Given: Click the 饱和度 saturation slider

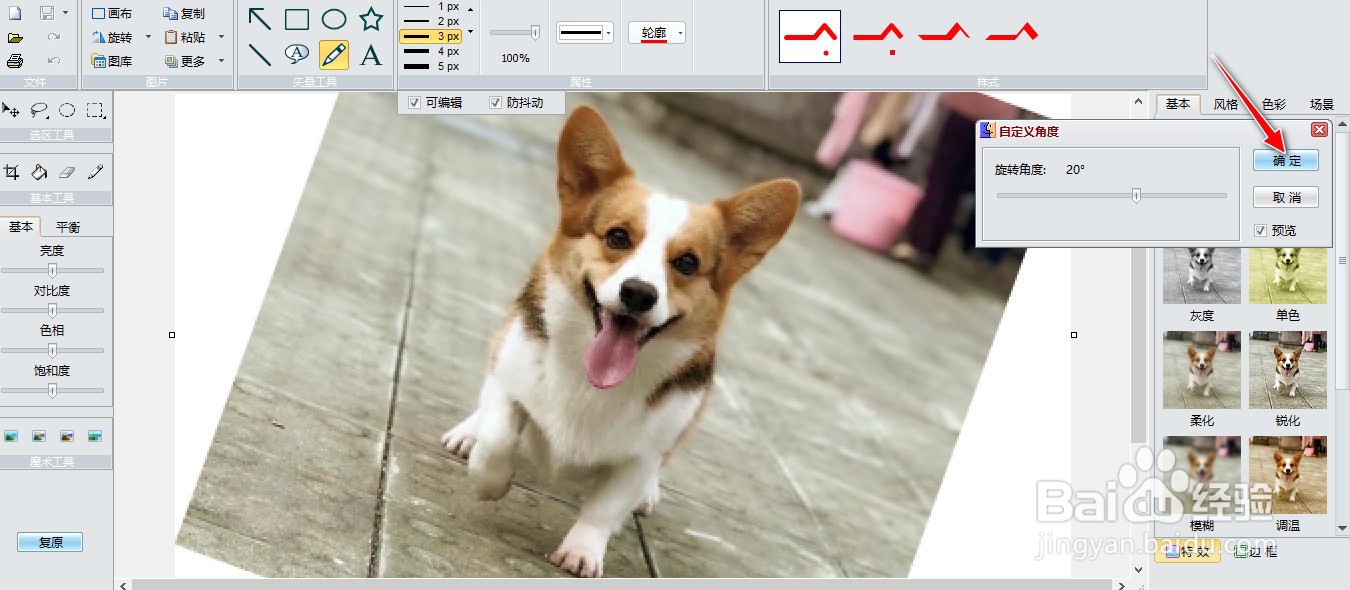Looking at the screenshot, I should point(52,390).
